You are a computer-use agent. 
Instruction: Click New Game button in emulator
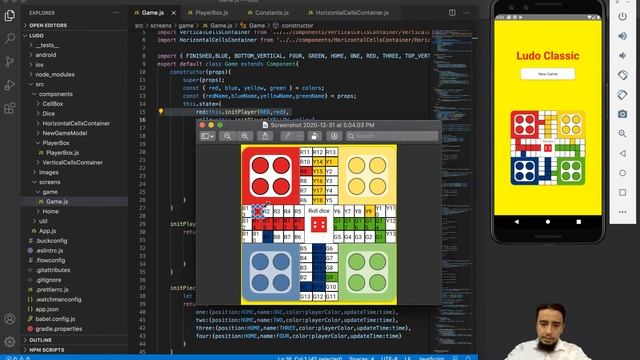coord(547,74)
